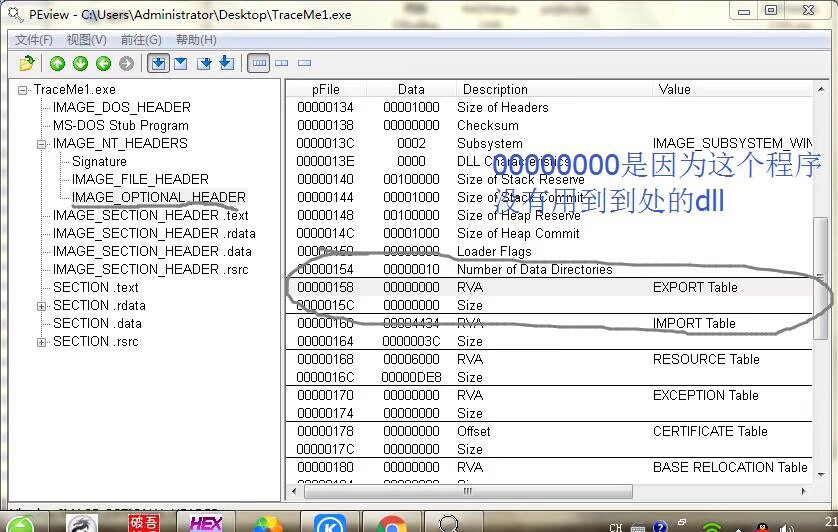Screen dimensions: 838x532
Task: Click the 'Subsystem' row description
Action: (x=490, y=144)
